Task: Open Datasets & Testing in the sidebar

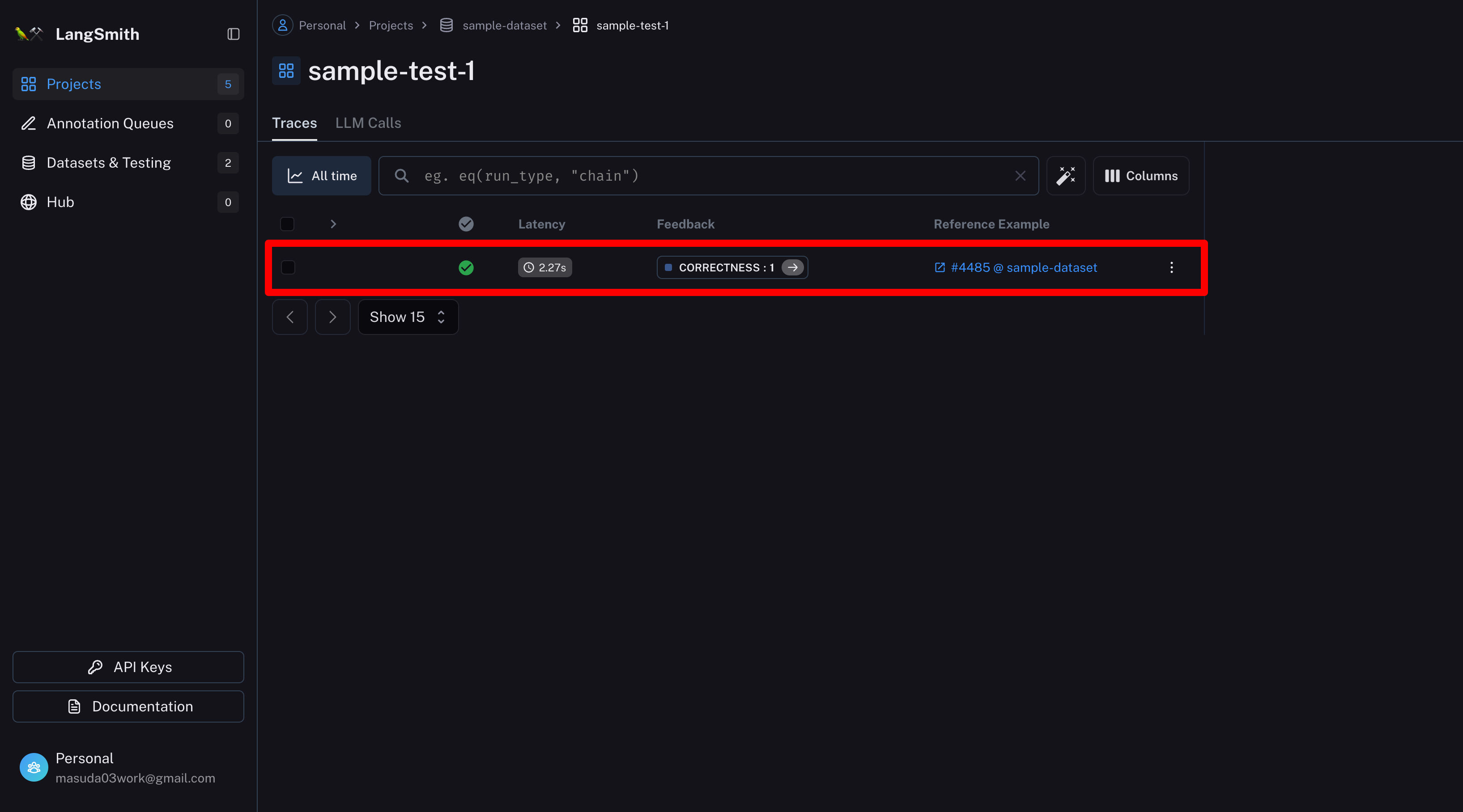Action: pos(128,163)
